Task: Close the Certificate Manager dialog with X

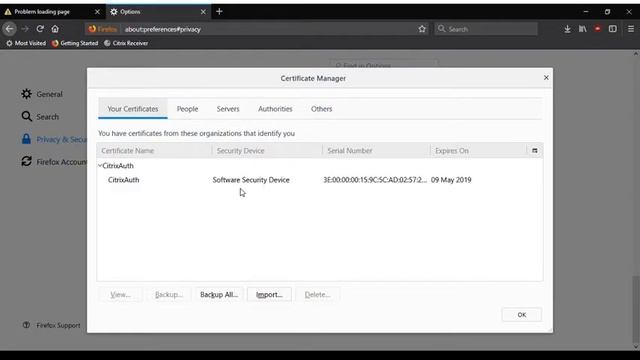Action: coord(546,78)
